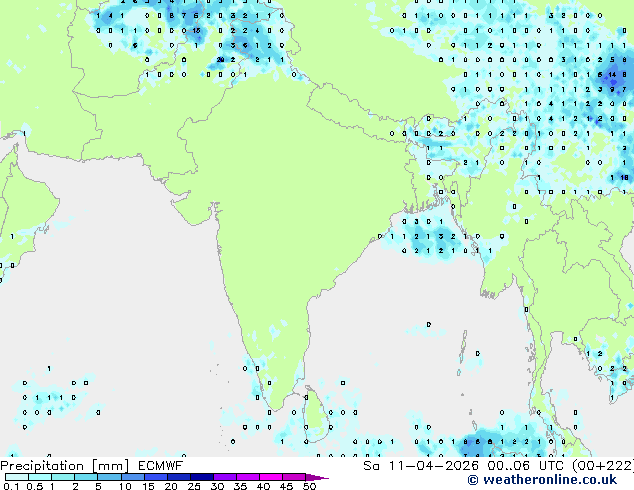Click the '(00+222)' forecast offset text
Image resolution: width=634 pixels, height=490 pixels.
click(x=603, y=466)
